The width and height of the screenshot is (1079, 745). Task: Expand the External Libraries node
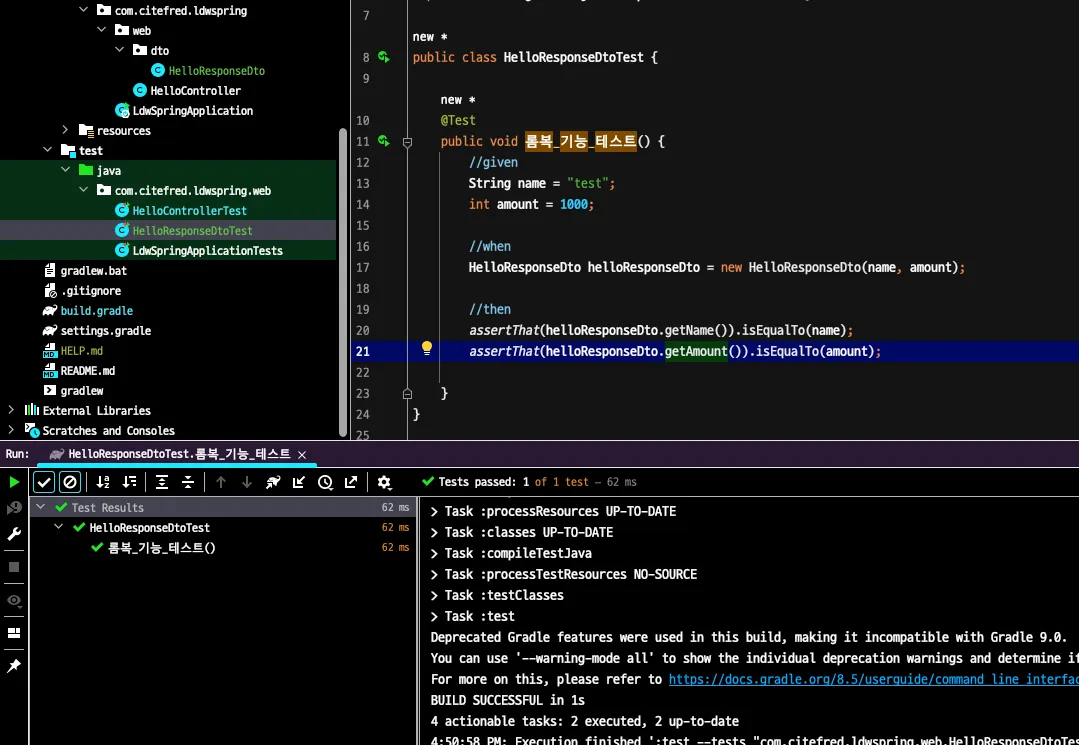(x=11, y=410)
